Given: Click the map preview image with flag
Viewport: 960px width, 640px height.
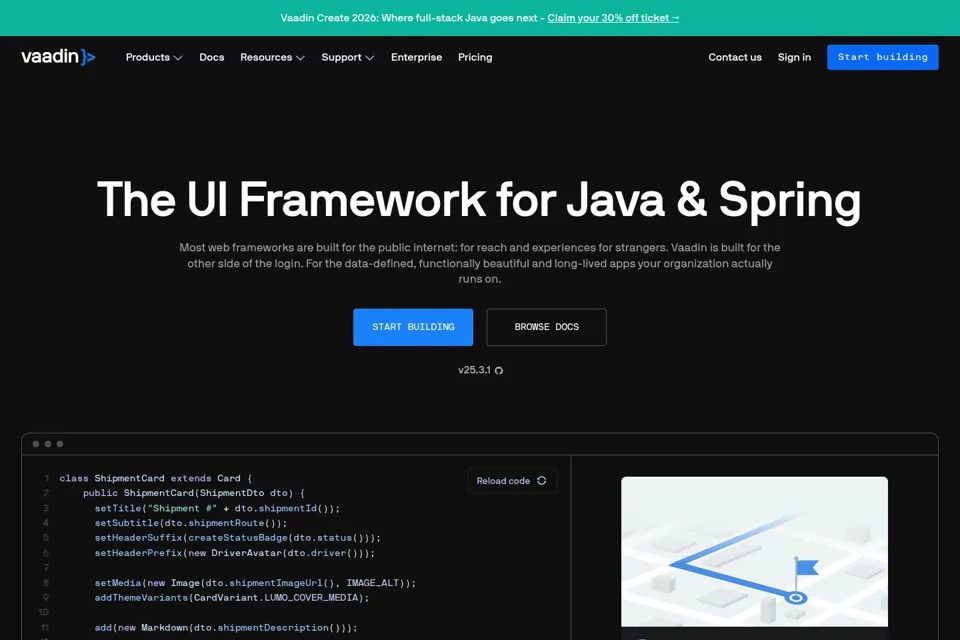Looking at the screenshot, I should pyautogui.click(x=754, y=551).
